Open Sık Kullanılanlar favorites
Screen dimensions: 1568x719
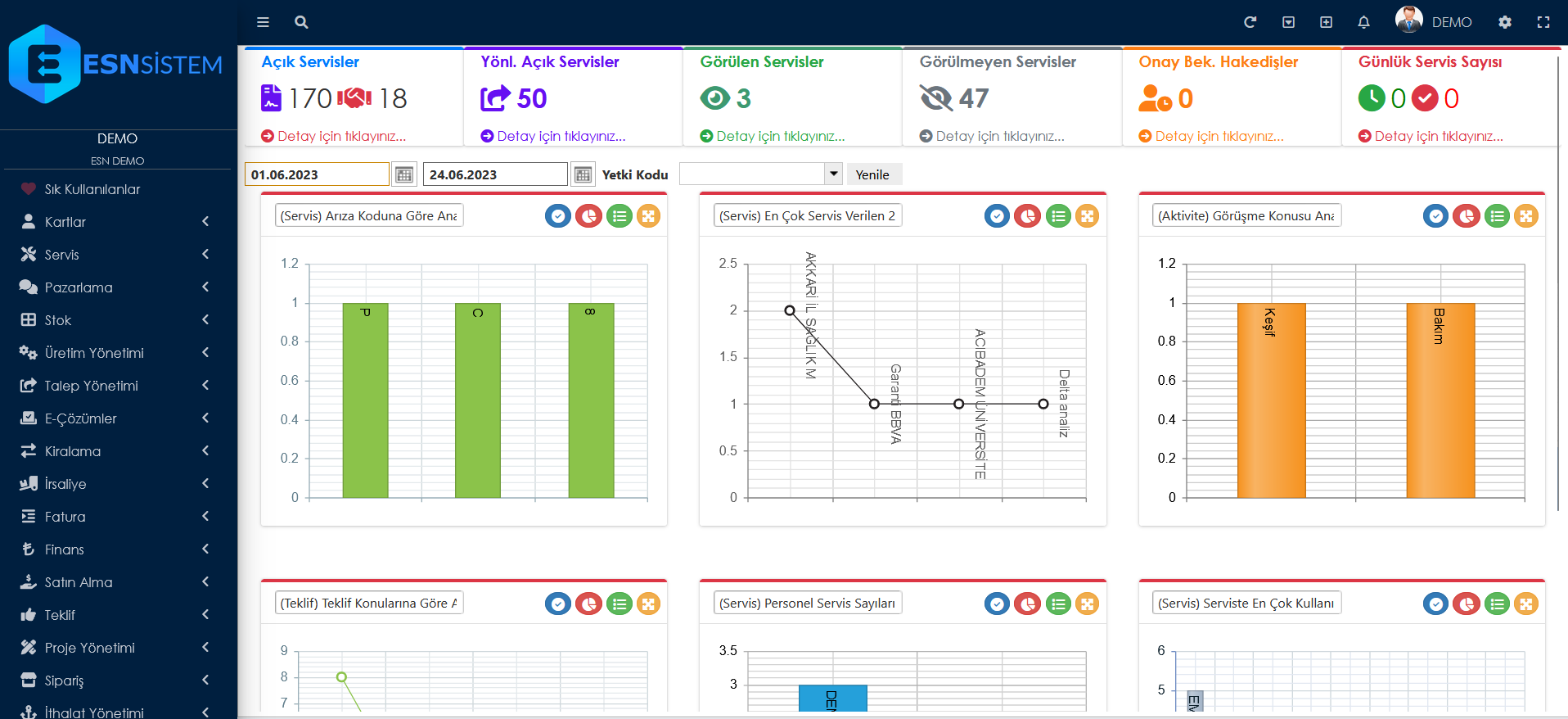point(118,189)
